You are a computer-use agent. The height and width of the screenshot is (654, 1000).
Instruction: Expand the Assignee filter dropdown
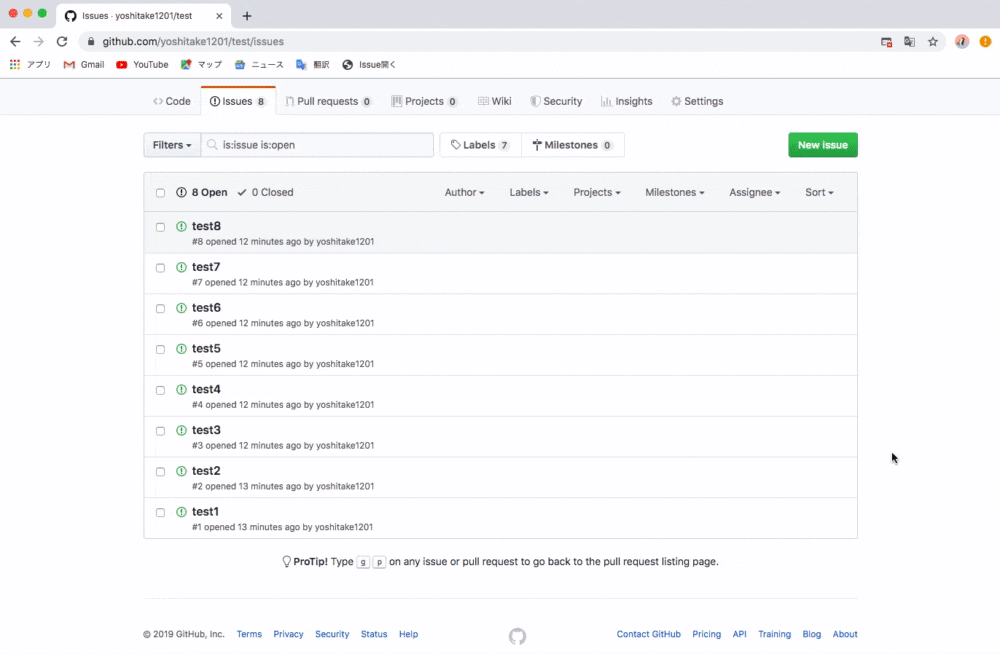pos(754,192)
